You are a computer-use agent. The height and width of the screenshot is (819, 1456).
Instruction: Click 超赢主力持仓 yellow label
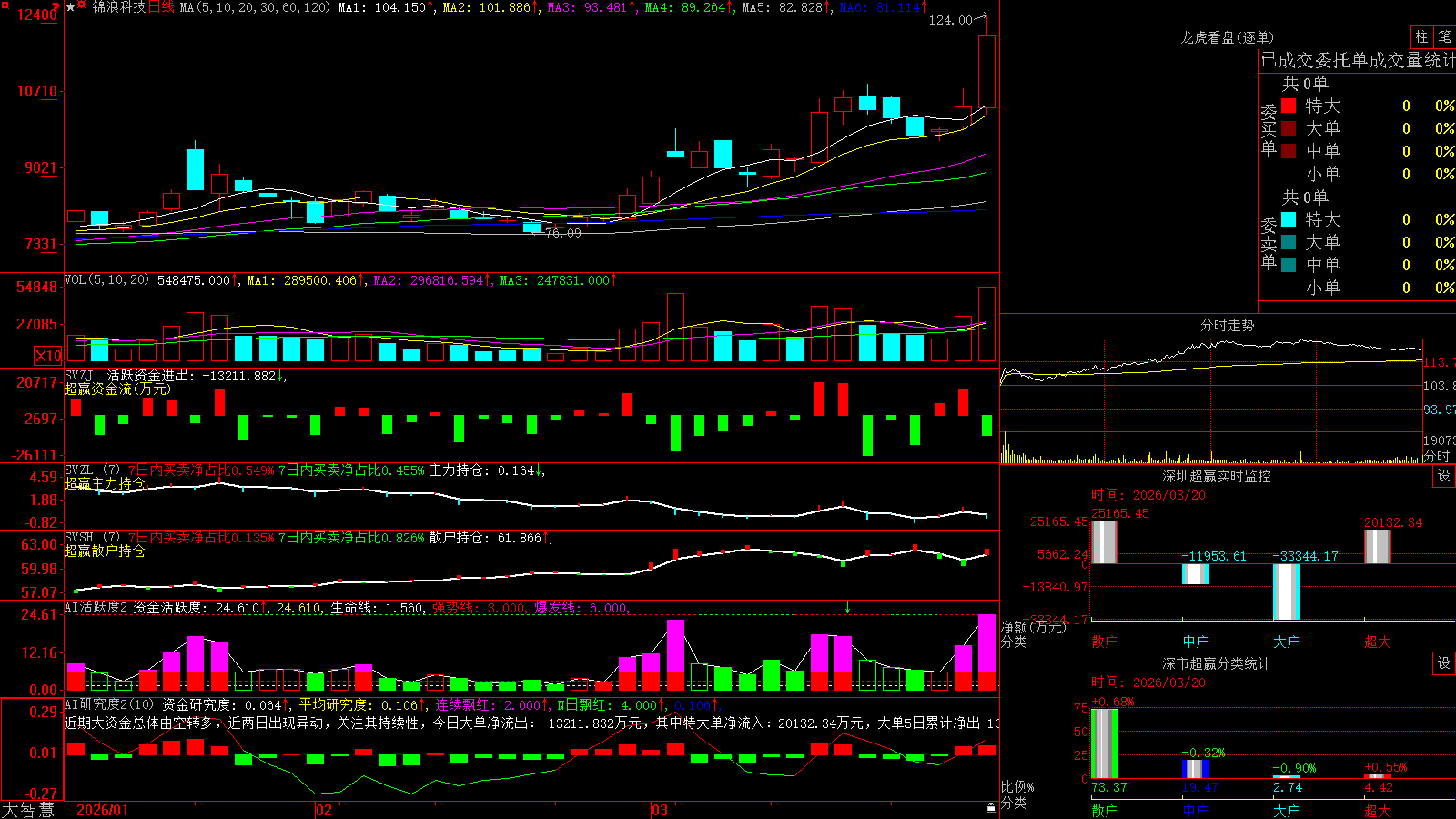point(105,483)
